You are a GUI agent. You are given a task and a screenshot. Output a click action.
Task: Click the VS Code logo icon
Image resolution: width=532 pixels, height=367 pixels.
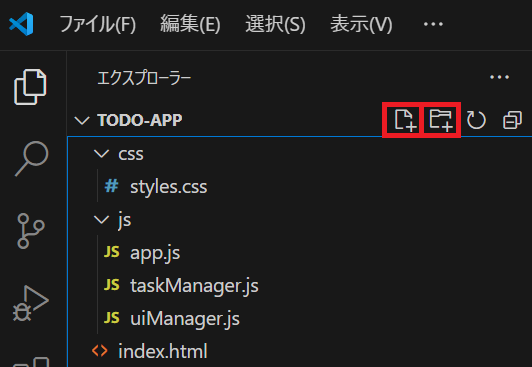click(x=21, y=24)
